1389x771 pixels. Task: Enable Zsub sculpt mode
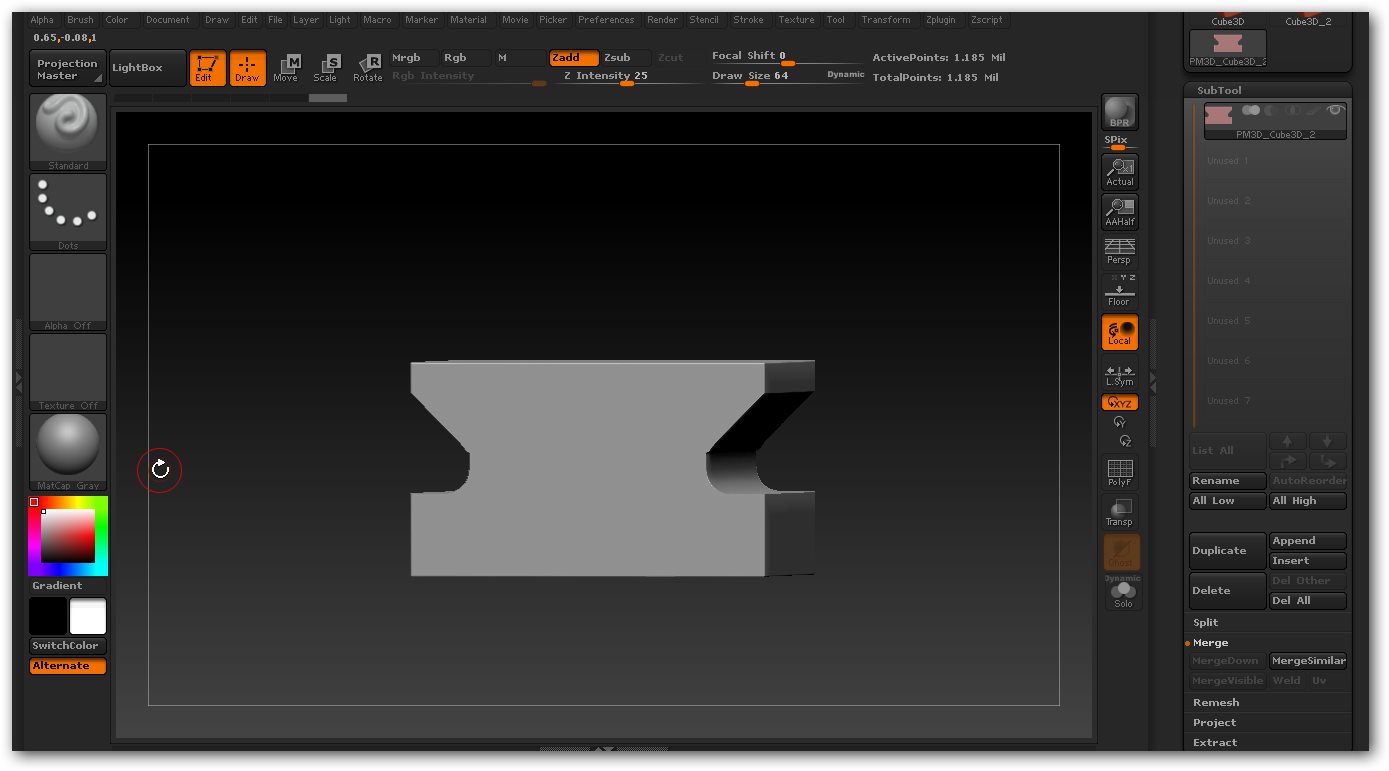[x=625, y=58]
